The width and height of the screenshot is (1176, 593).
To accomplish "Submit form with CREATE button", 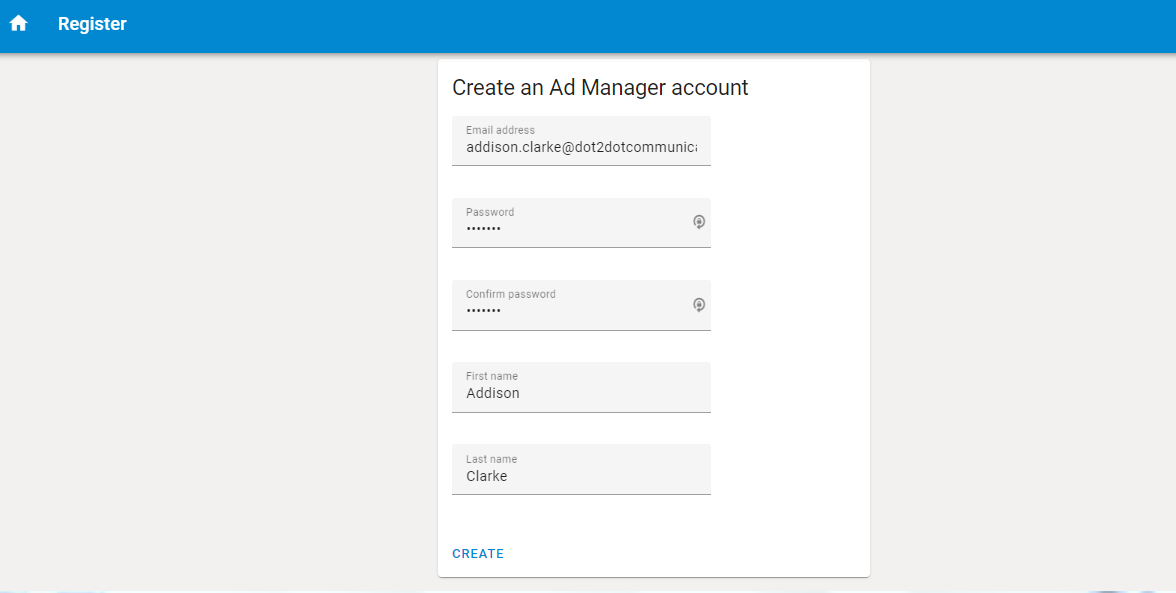I will tap(478, 554).
